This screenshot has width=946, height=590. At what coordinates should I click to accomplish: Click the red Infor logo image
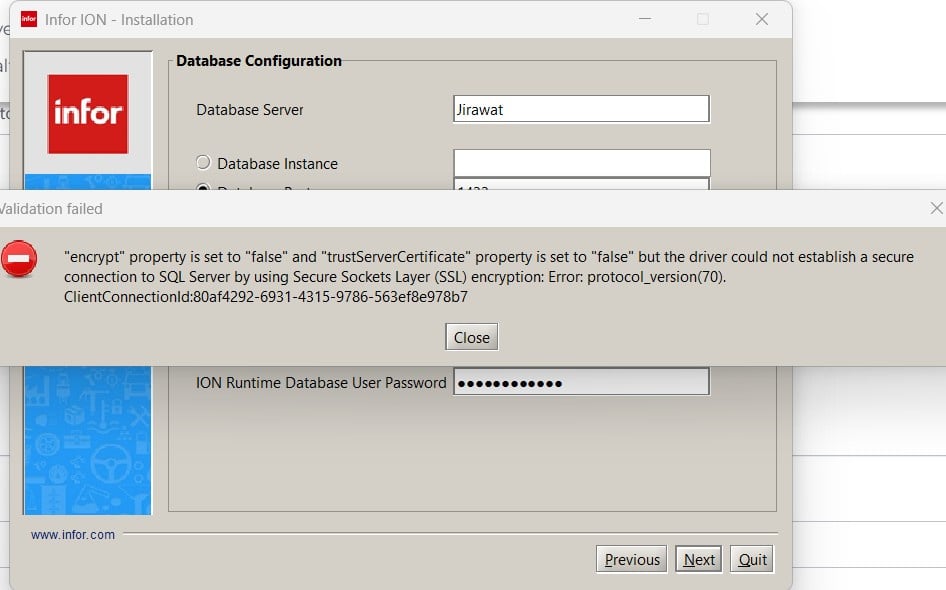pos(88,114)
